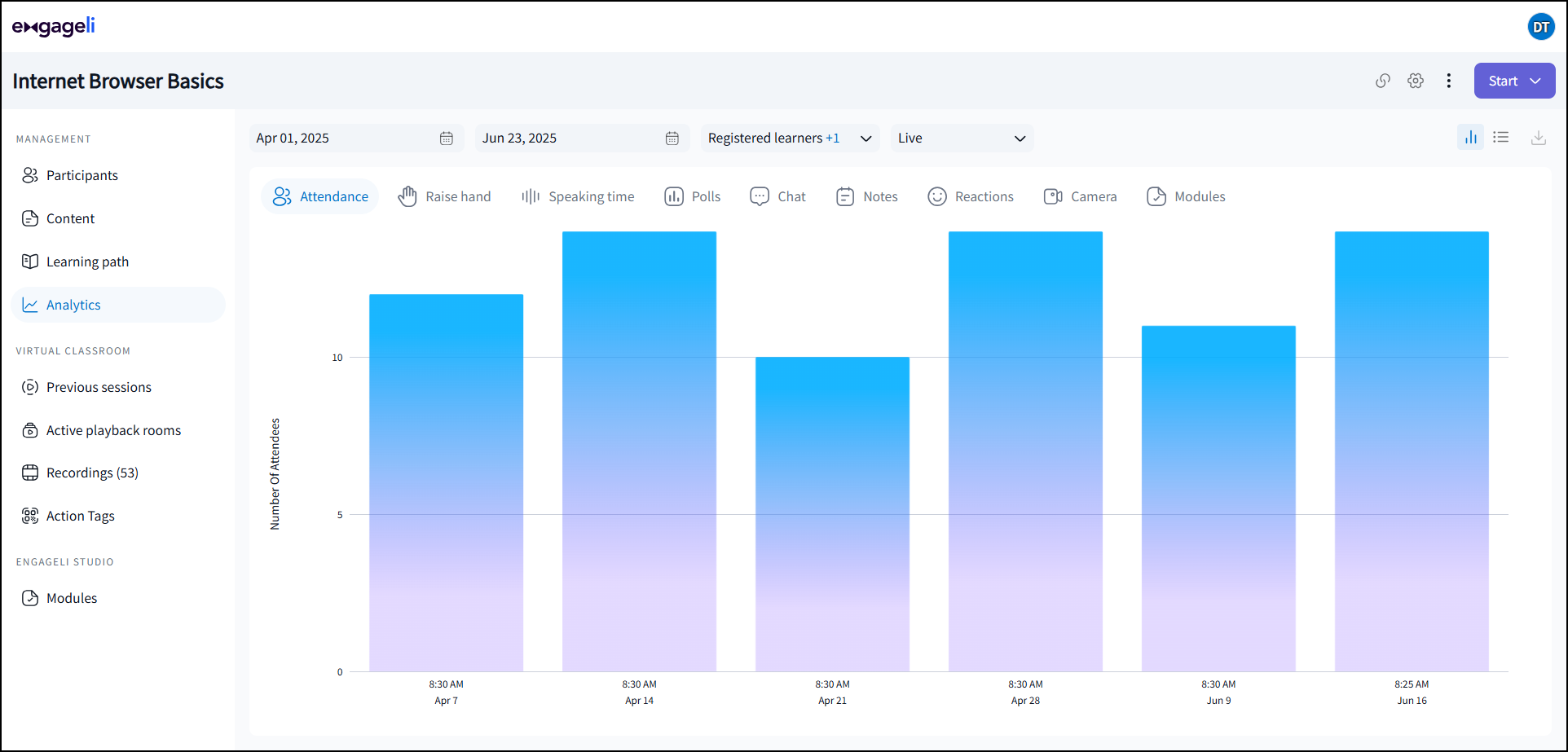The width and height of the screenshot is (1568, 752).
Task: Open Camera usage analytics
Action: pyautogui.click(x=1080, y=196)
